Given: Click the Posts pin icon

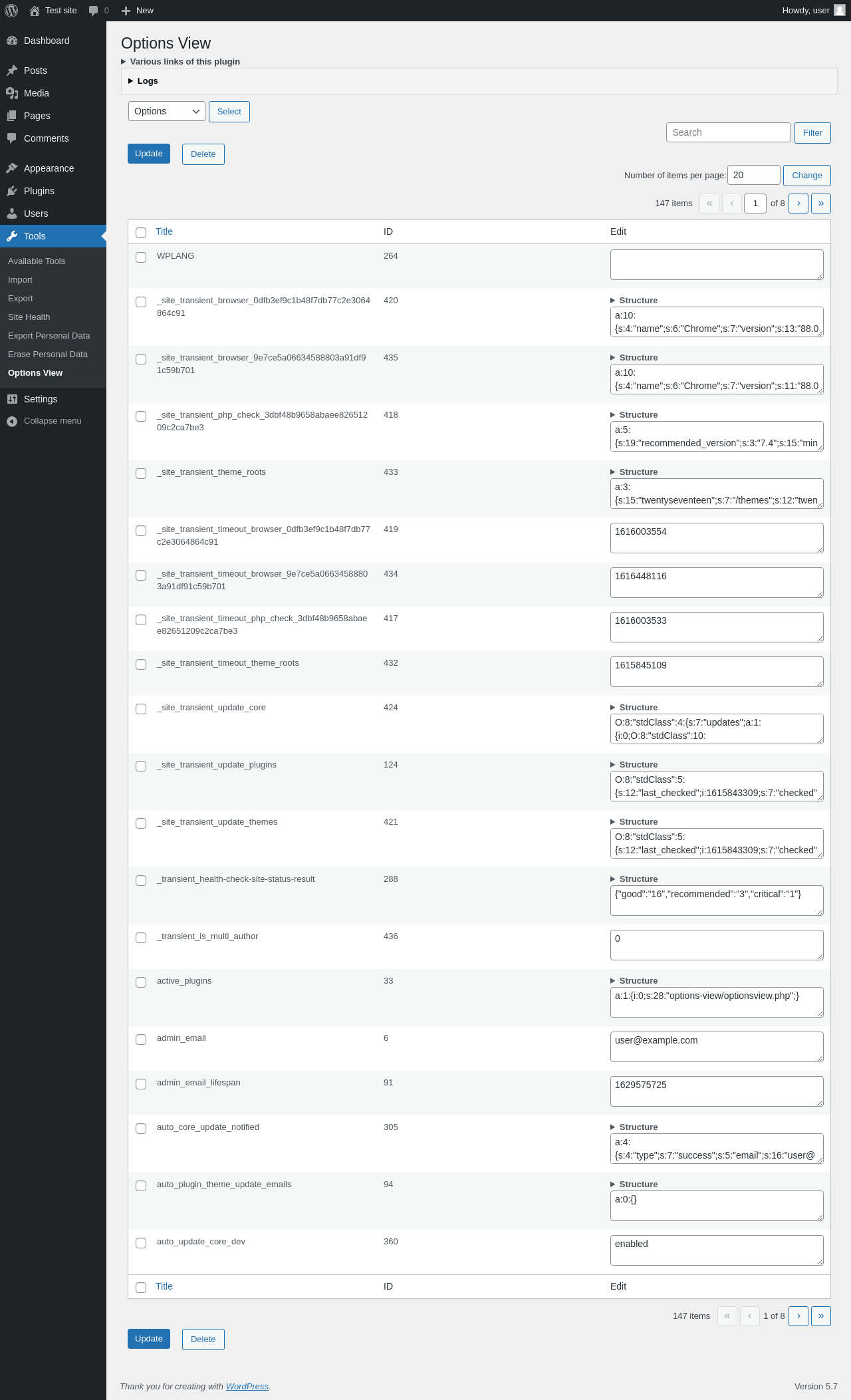Looking at the screenshot, I should (x=12, y=70).
